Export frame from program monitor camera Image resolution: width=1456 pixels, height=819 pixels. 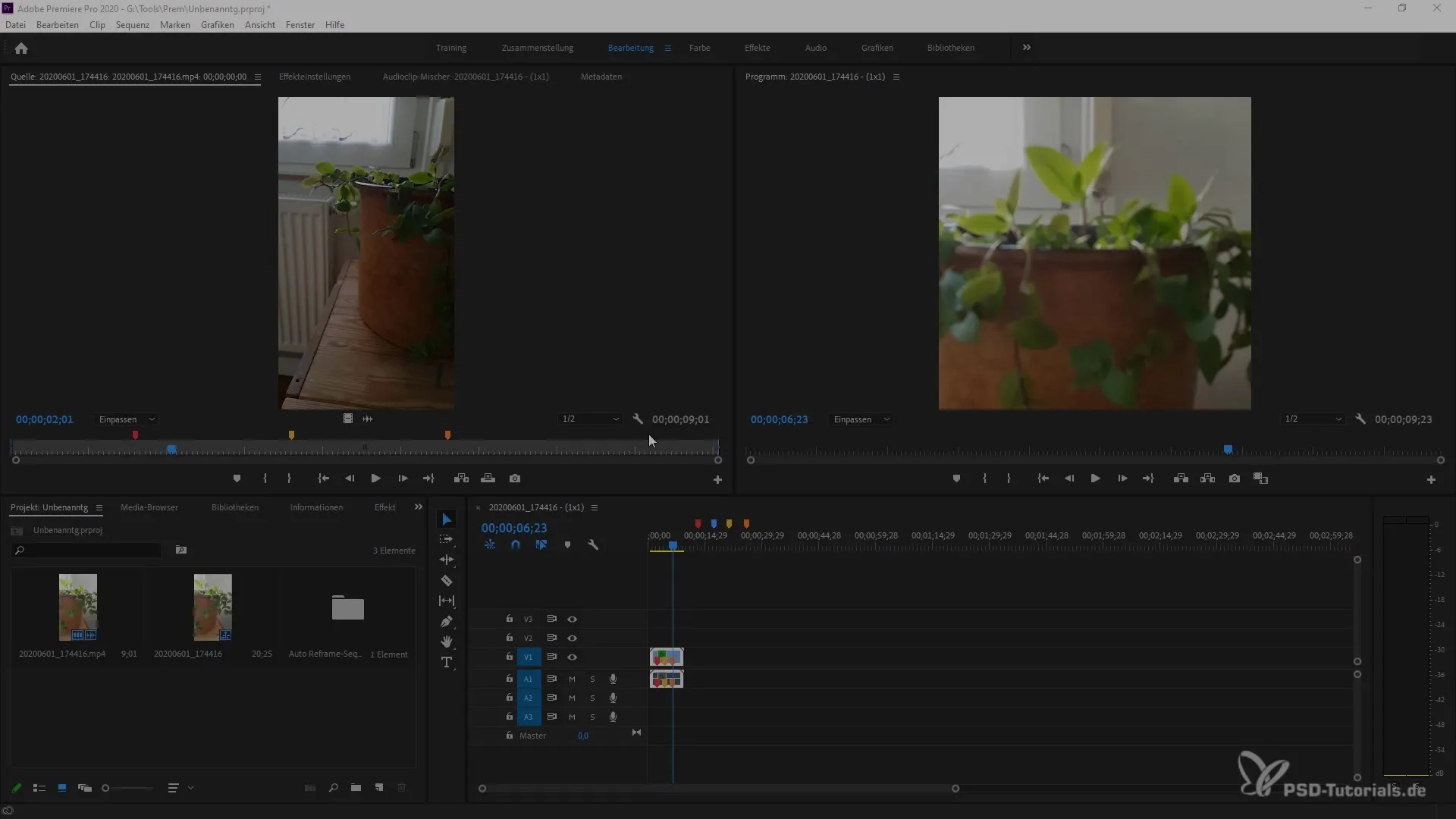pos(1235,479)
